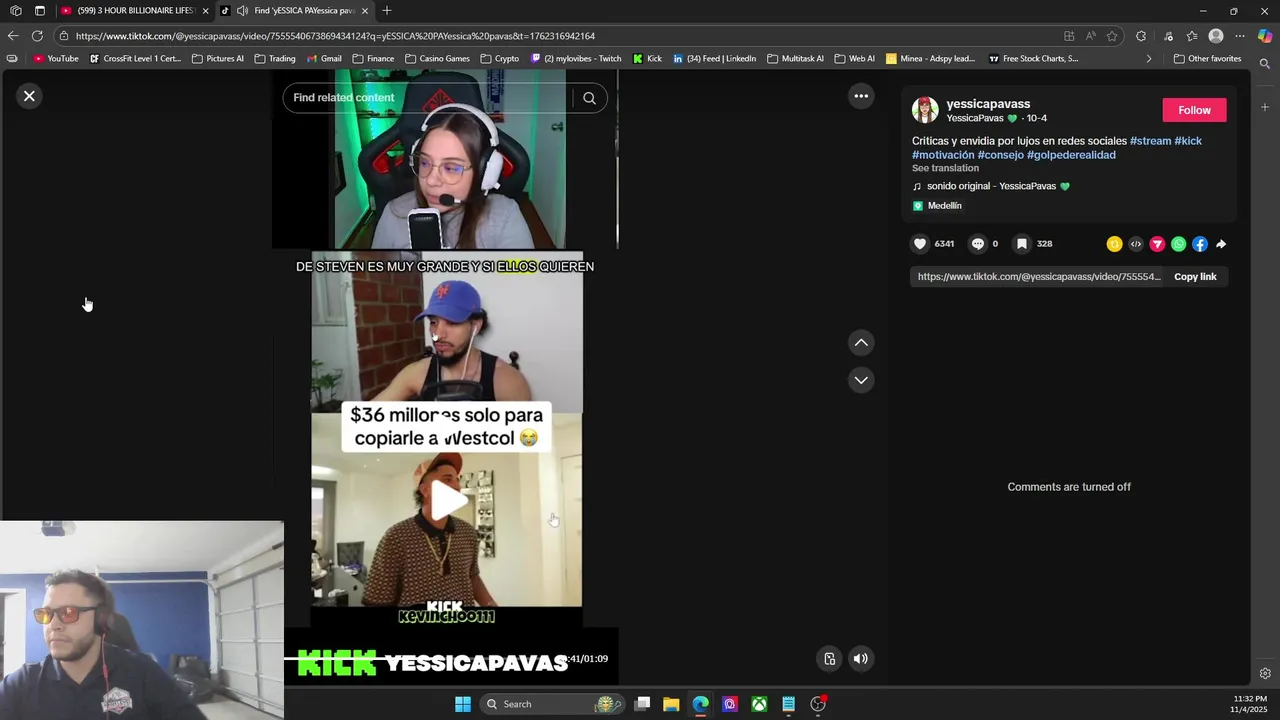Go to previous video with up arrow
The height and width of the screenshot is (720, 1280).
click(861, 343)
